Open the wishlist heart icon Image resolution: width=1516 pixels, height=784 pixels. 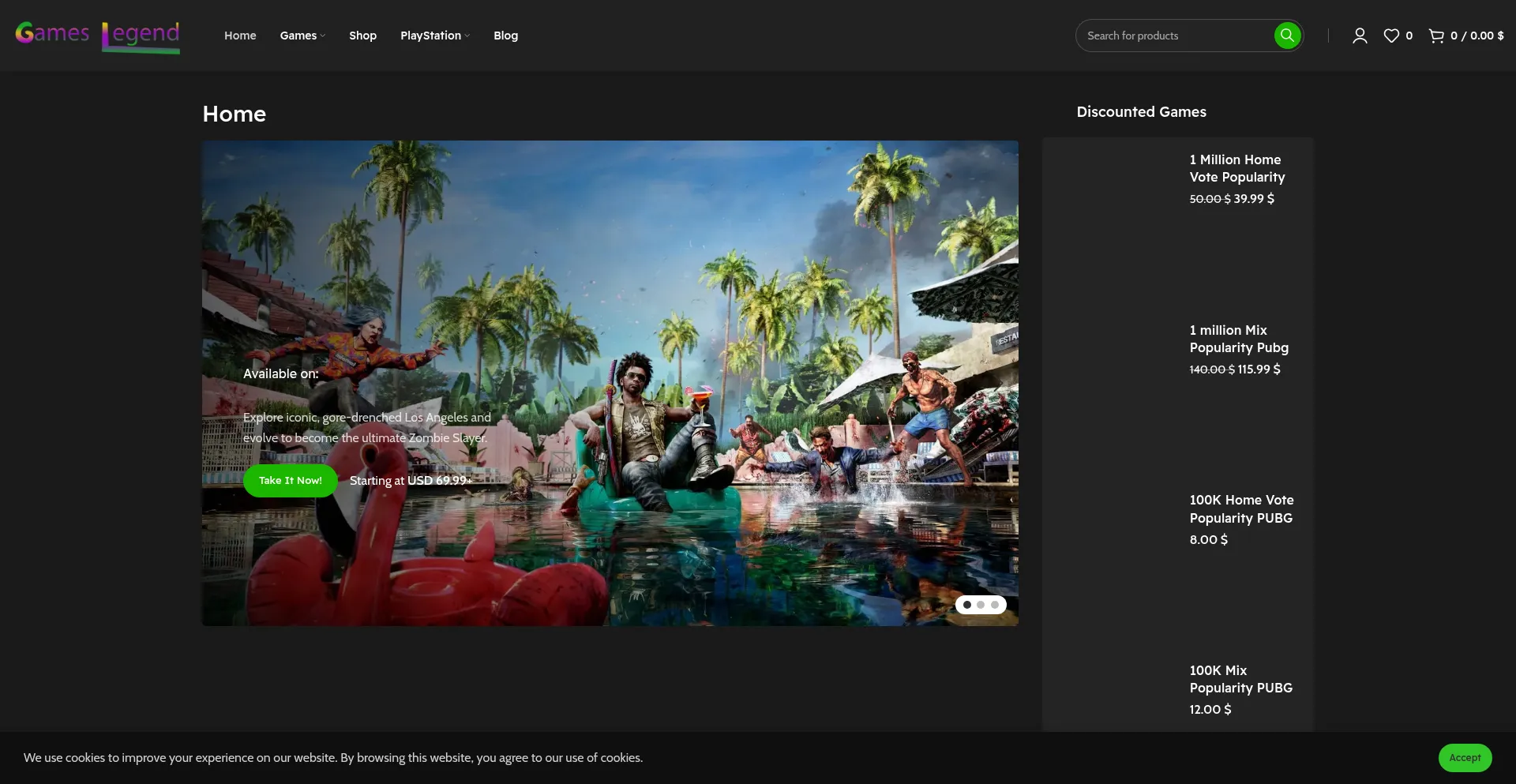[x=1391, y=36]
